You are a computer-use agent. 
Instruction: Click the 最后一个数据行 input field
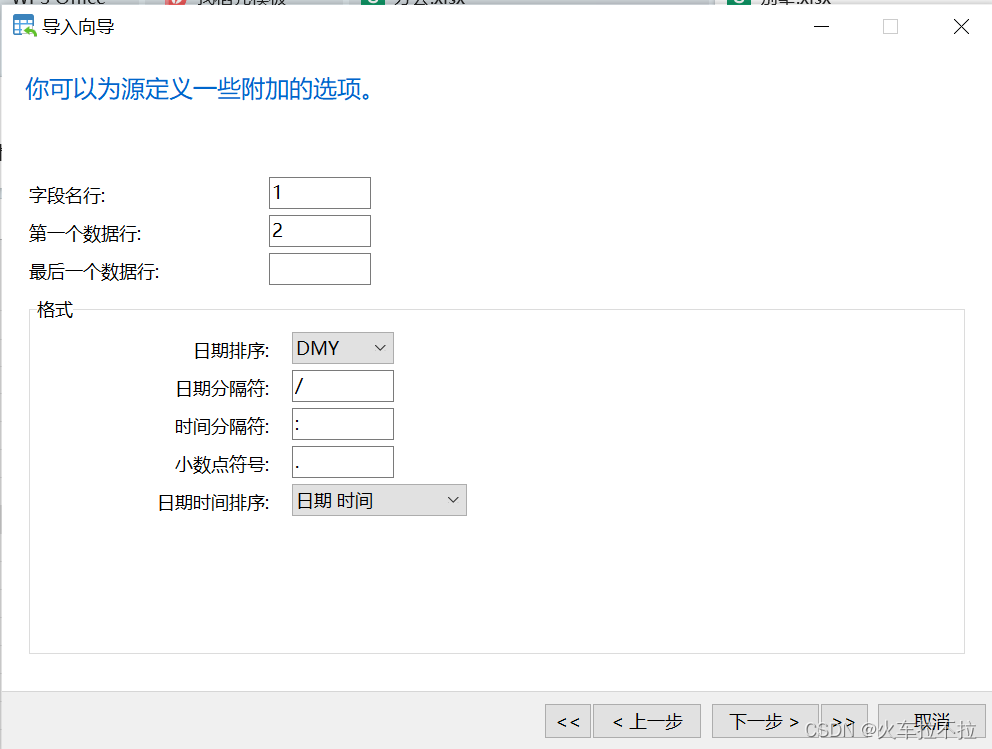click(319, 269)
